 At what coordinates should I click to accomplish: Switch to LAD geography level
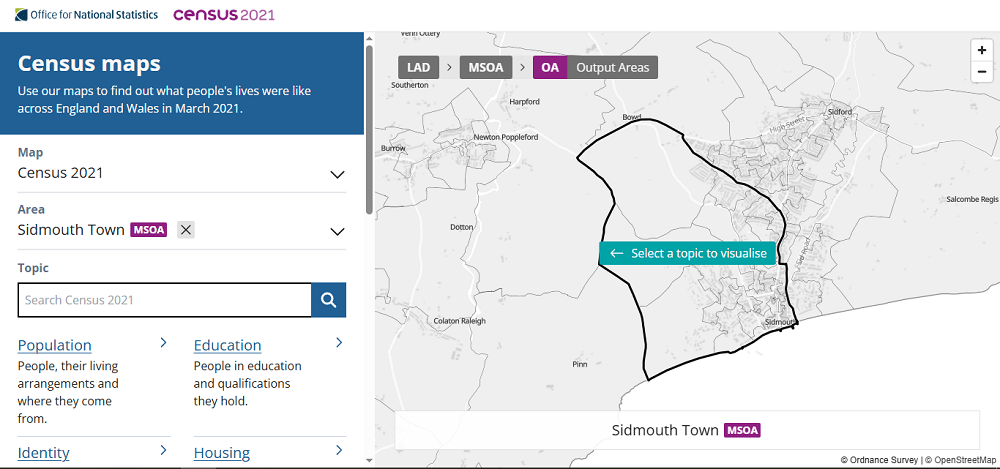tap(418, 68)
